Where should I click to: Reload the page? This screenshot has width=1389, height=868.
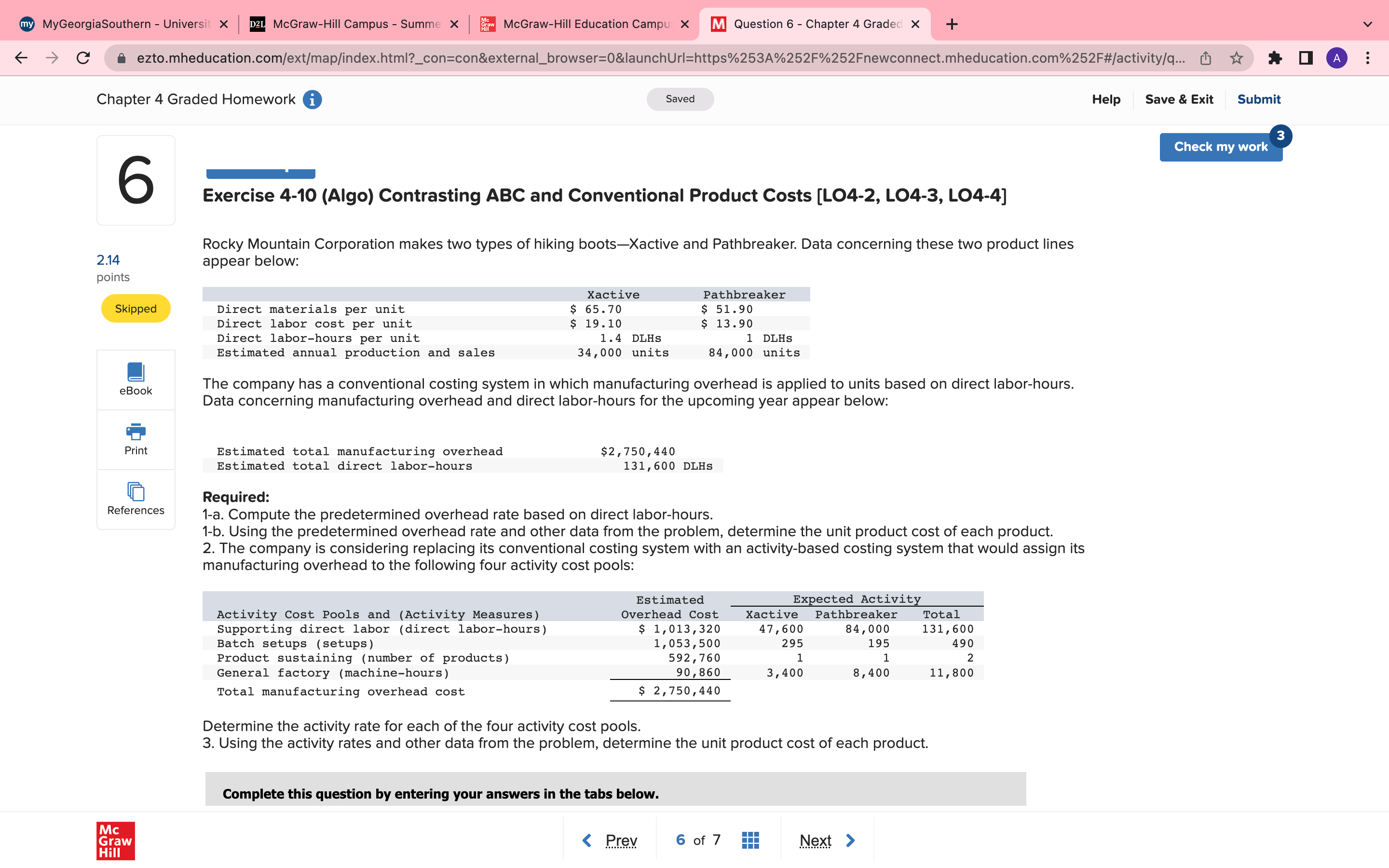(x=83, y=58)
